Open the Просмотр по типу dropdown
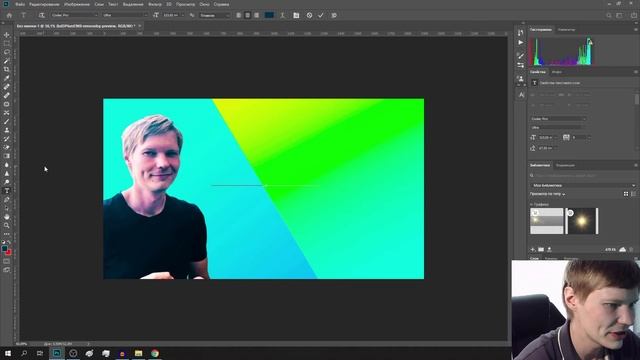This screenshot has height=360, width=640. click(547, 194)
